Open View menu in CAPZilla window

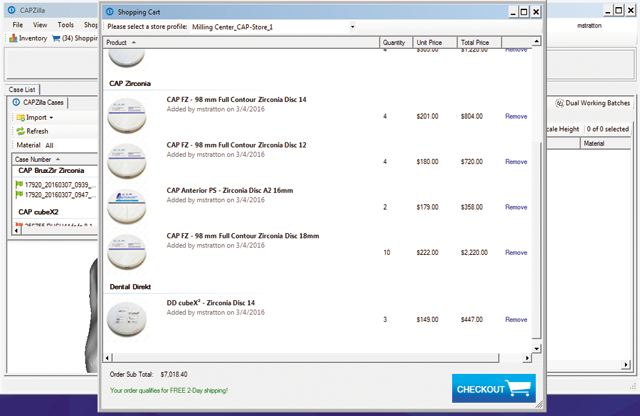tap(40, 25)
